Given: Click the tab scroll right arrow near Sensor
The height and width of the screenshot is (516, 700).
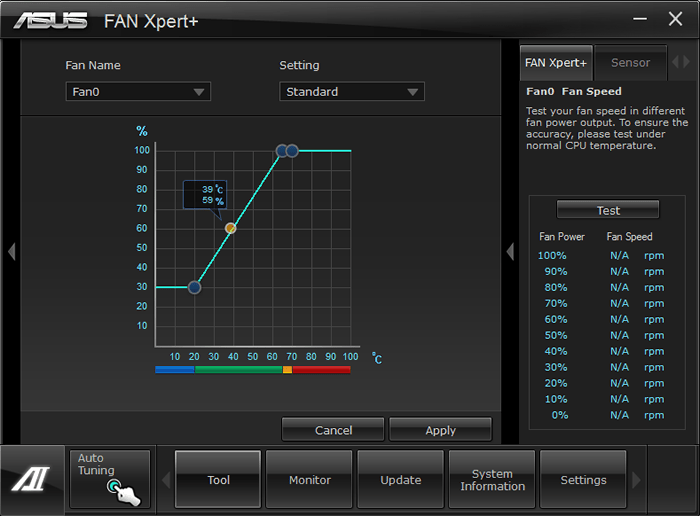Looking at the screenshot, I should tap(687, 62).
